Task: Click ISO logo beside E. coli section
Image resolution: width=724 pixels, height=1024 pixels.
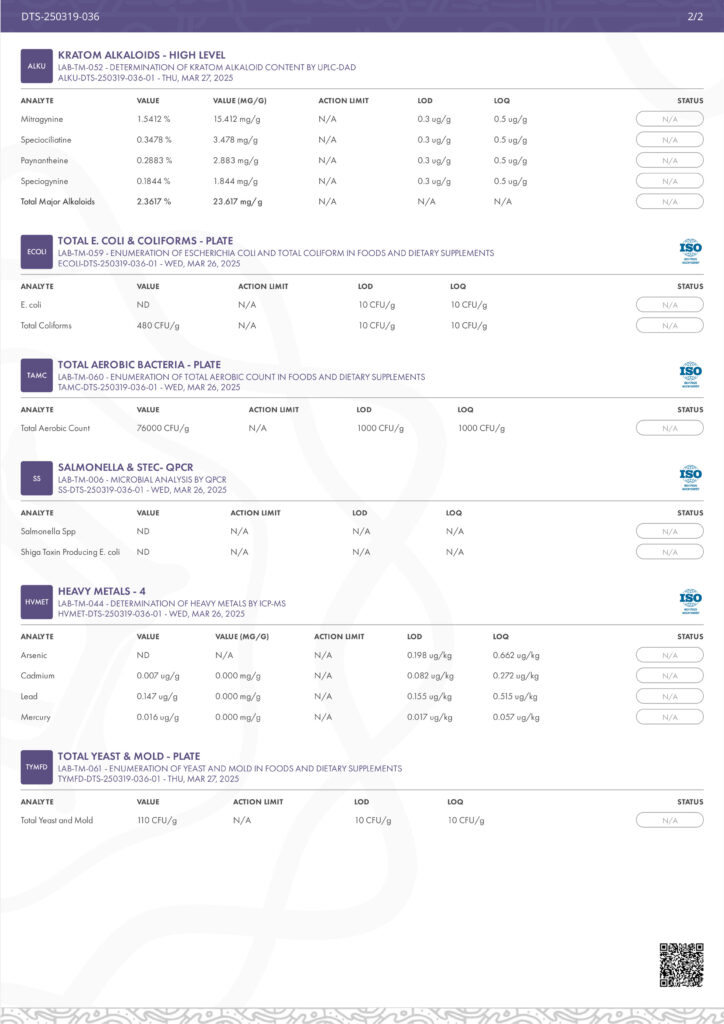Action: (690, 252)
